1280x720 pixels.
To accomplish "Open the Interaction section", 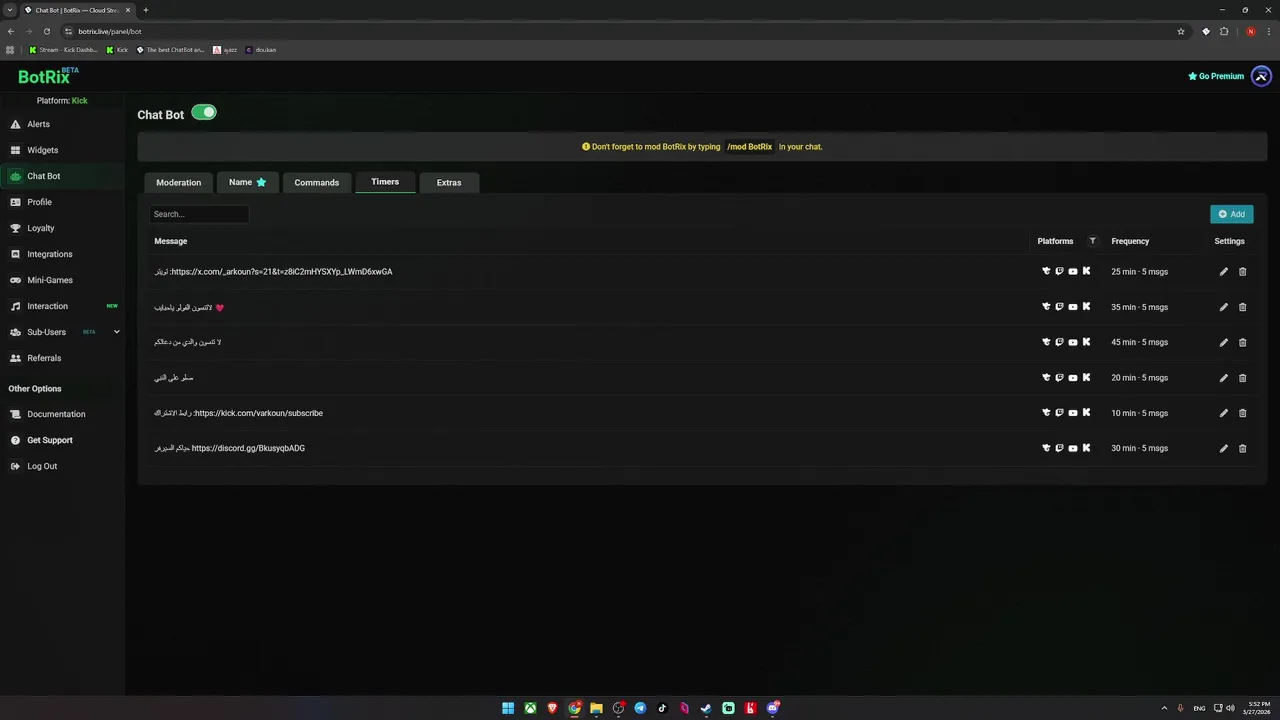I will tap(62, 306).
